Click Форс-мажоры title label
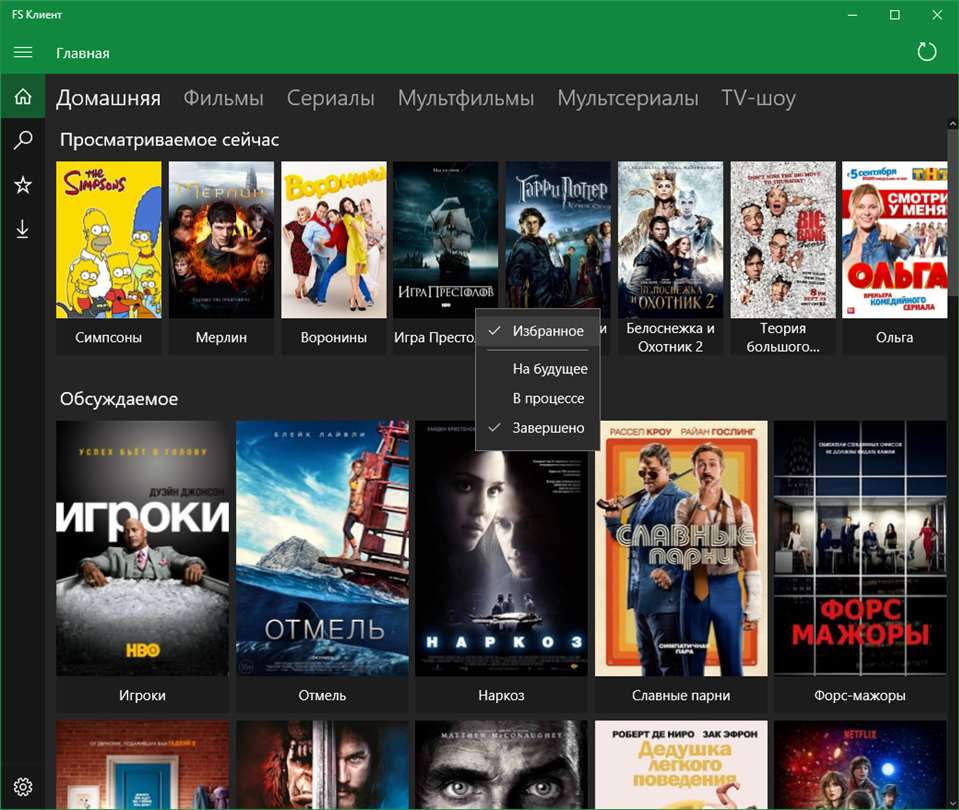959x810 pixels. (x=860, y=696)
